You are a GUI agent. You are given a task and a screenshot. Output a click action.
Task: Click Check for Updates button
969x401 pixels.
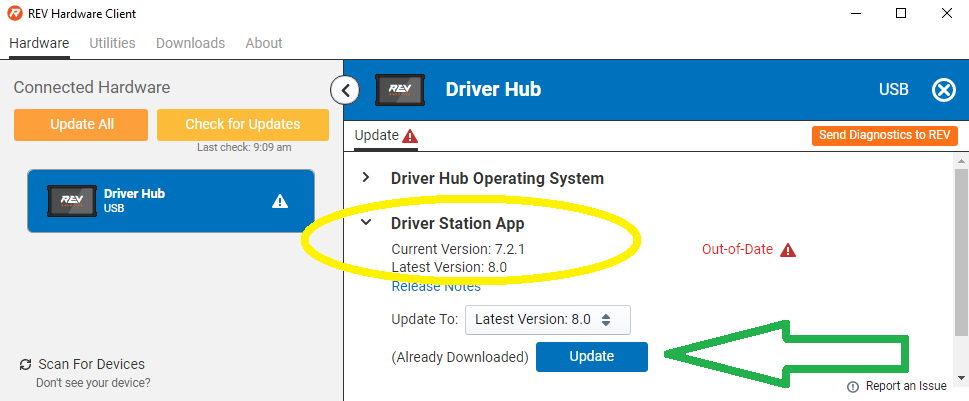tap(242, 125)
